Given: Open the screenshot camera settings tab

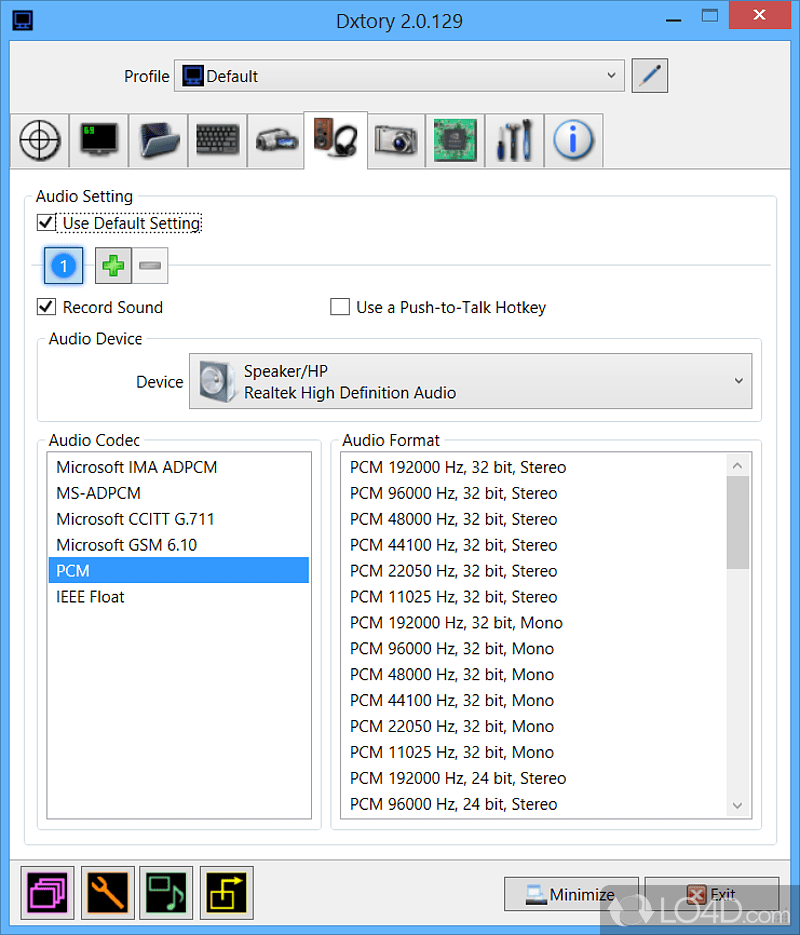Looking at the screenshot, I should 395,140.
